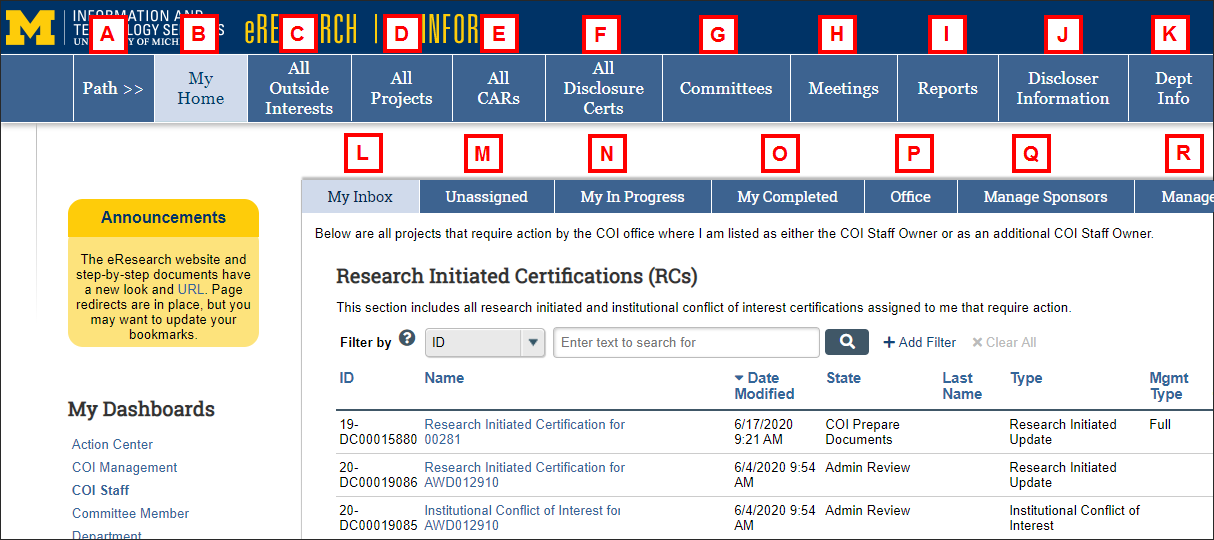Viewport: 1214px width, 540px height.
Task: Open All CARs in navigation bar
Action: click(x=499, y=88)
